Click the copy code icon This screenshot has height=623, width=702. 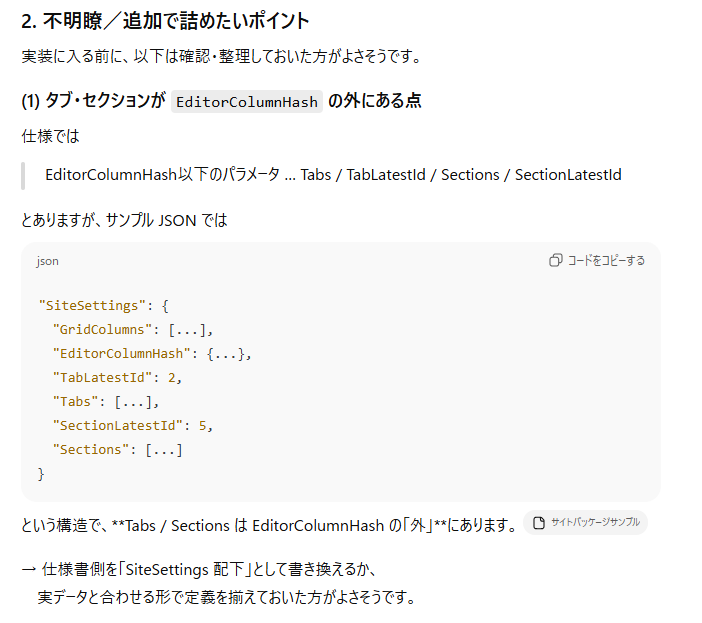click(555, 260)
